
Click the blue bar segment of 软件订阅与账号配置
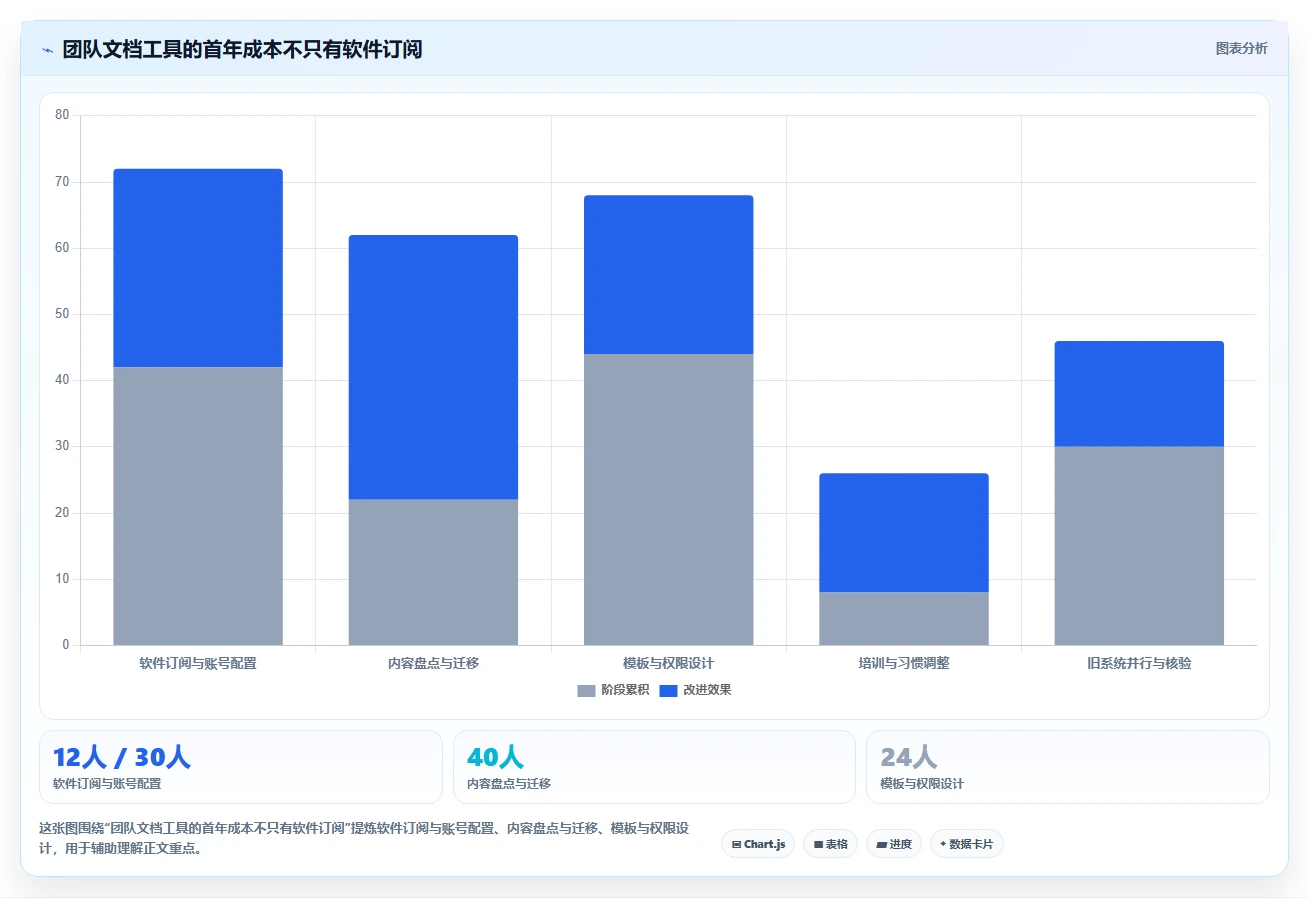tap(198, 268)
